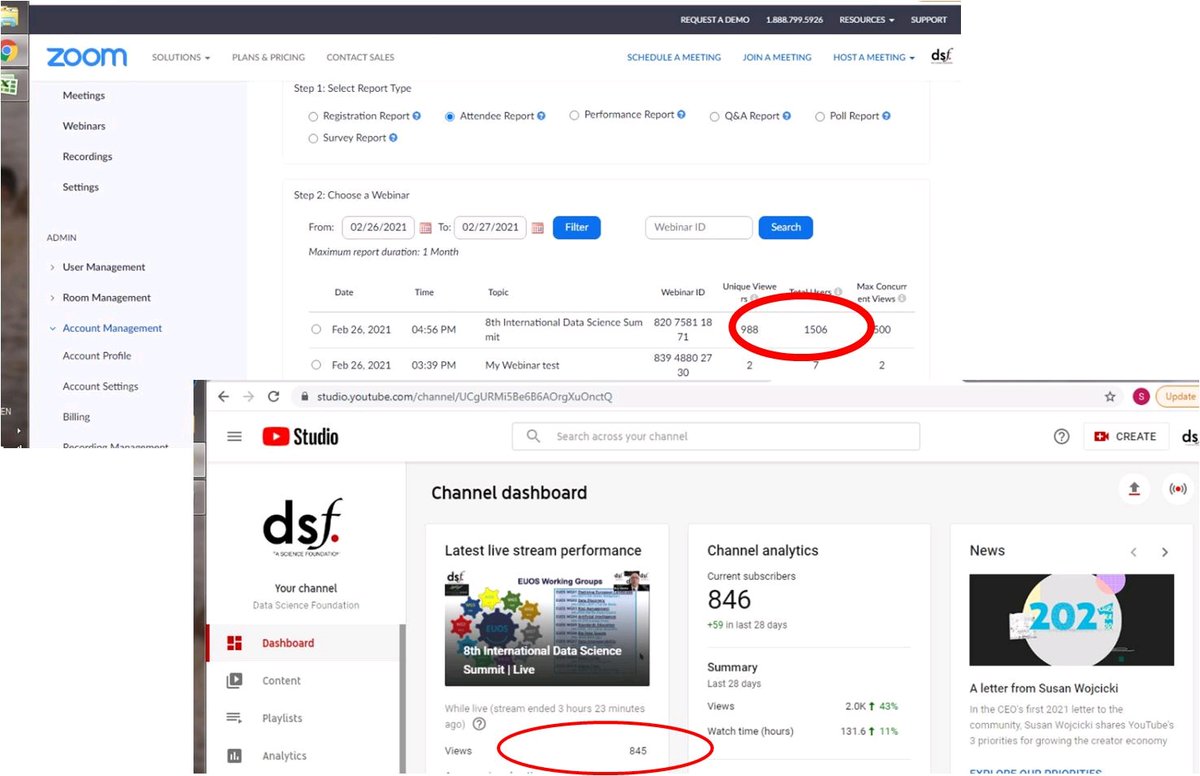This screenshot has width=1200, height=776.
Task: Open the Resources dropdown
Action: (866, 20)
